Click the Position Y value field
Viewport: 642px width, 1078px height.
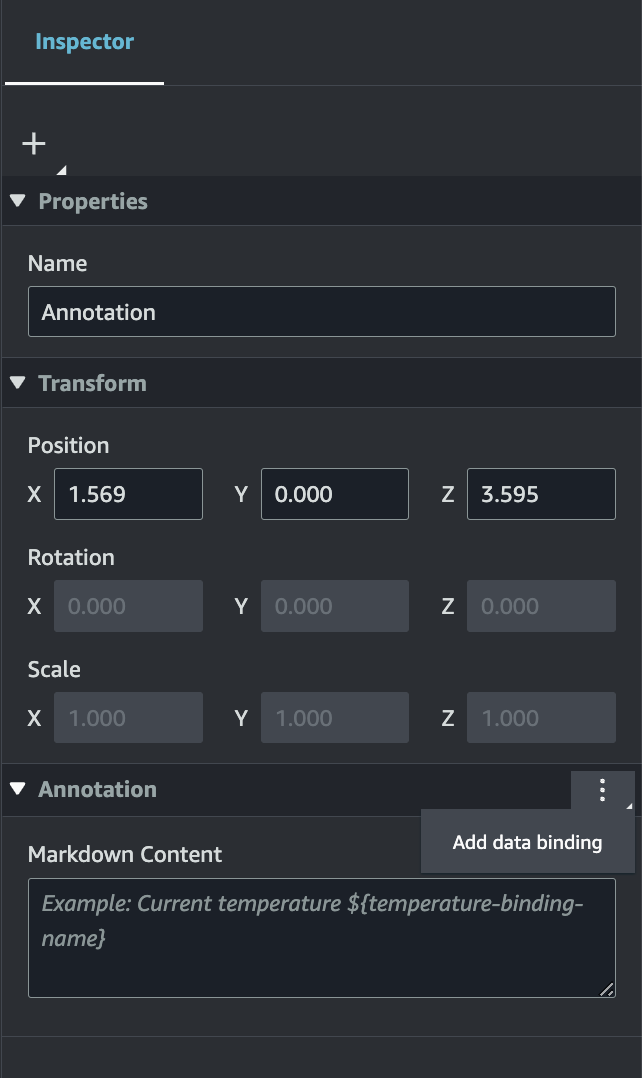(x=334, y=493)
